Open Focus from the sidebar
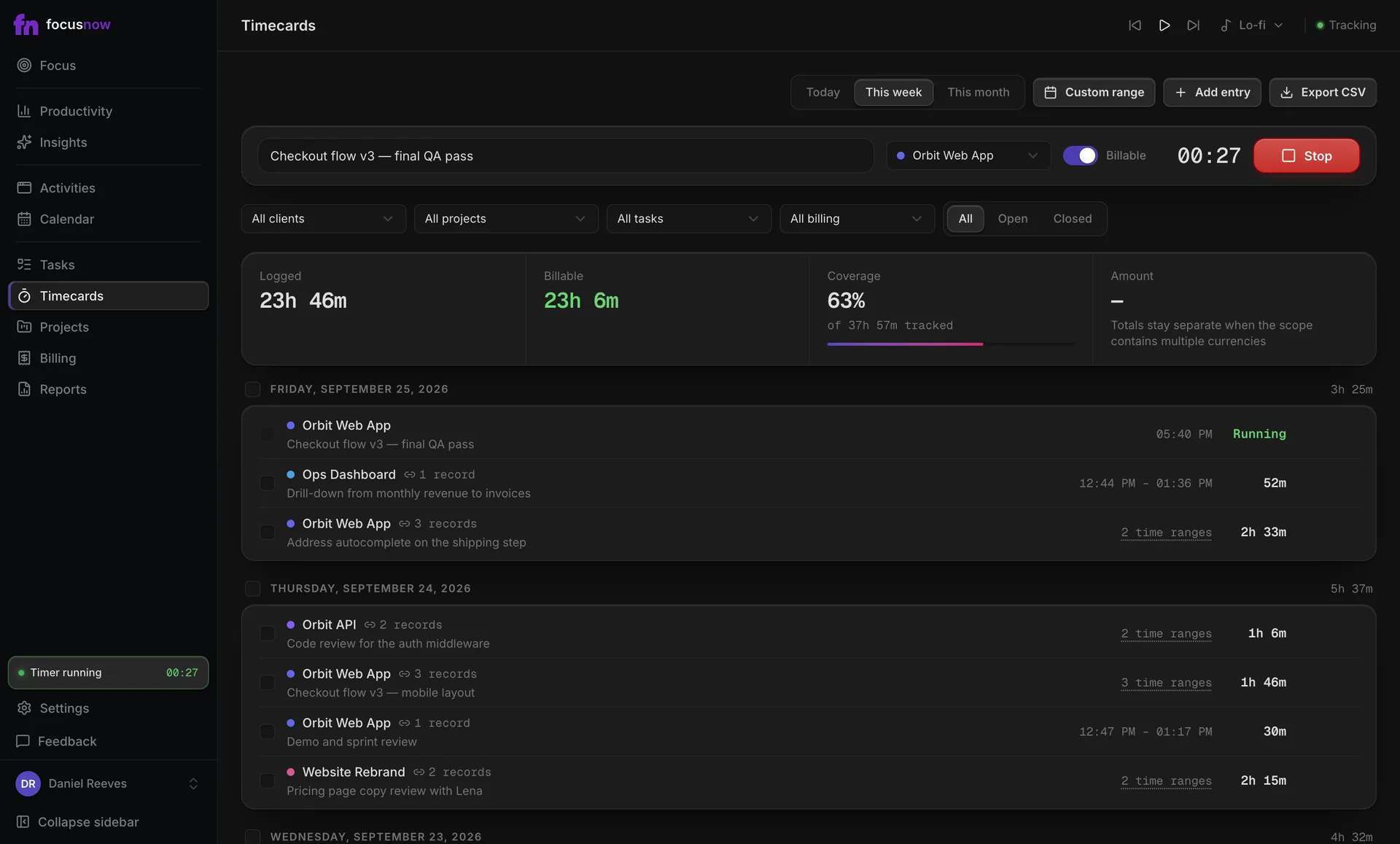This screenshot has height=844, width=1400. click(108, 65)
